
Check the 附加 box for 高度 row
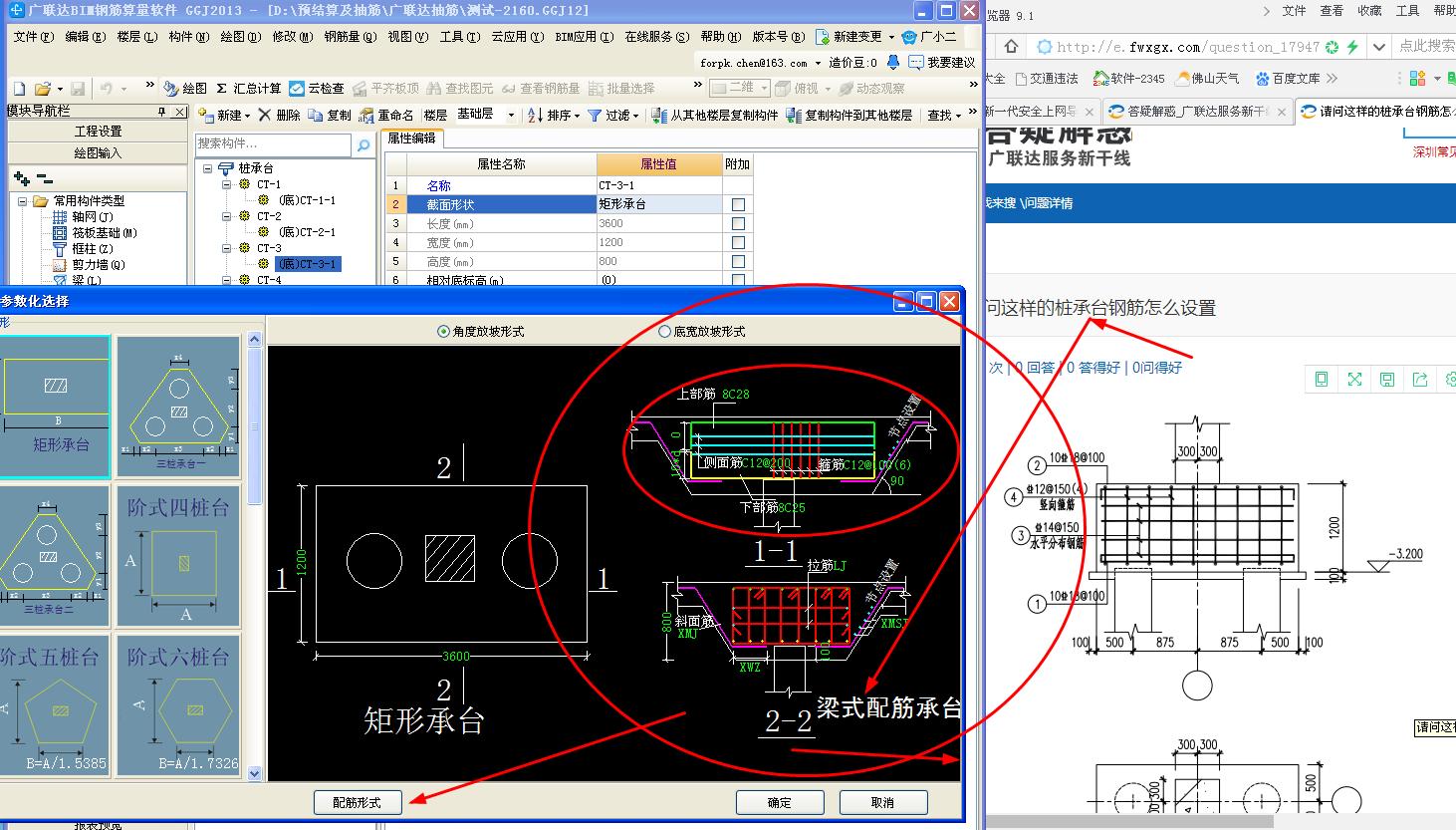coord(738,261)
